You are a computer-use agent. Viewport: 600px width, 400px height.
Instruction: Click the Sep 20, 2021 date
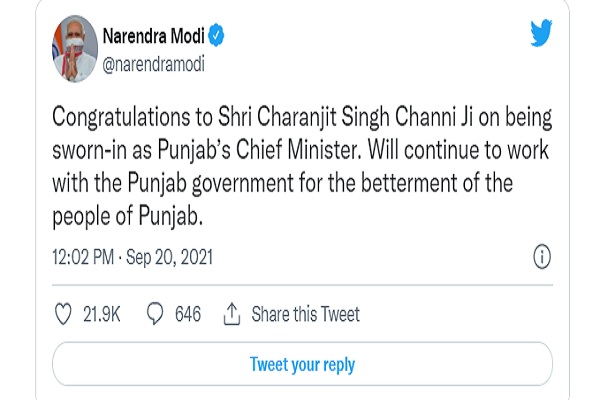[x=170, y=257]
